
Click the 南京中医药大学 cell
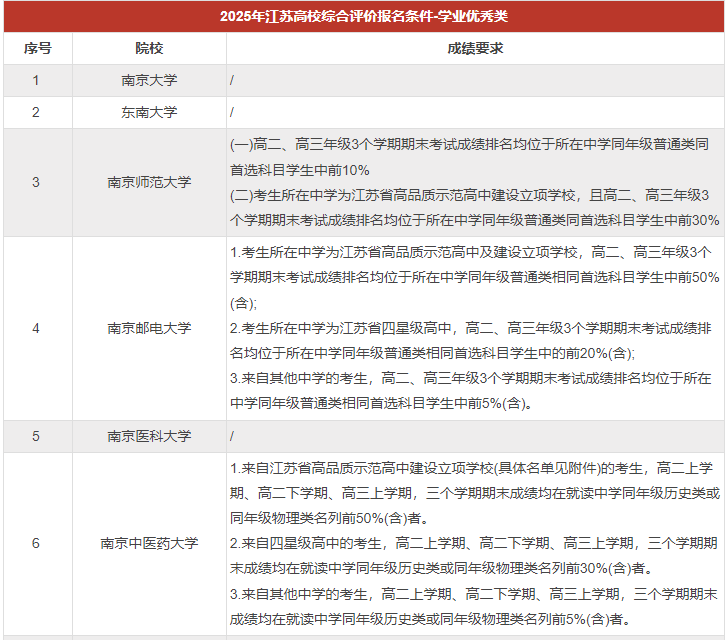point(149,543)
